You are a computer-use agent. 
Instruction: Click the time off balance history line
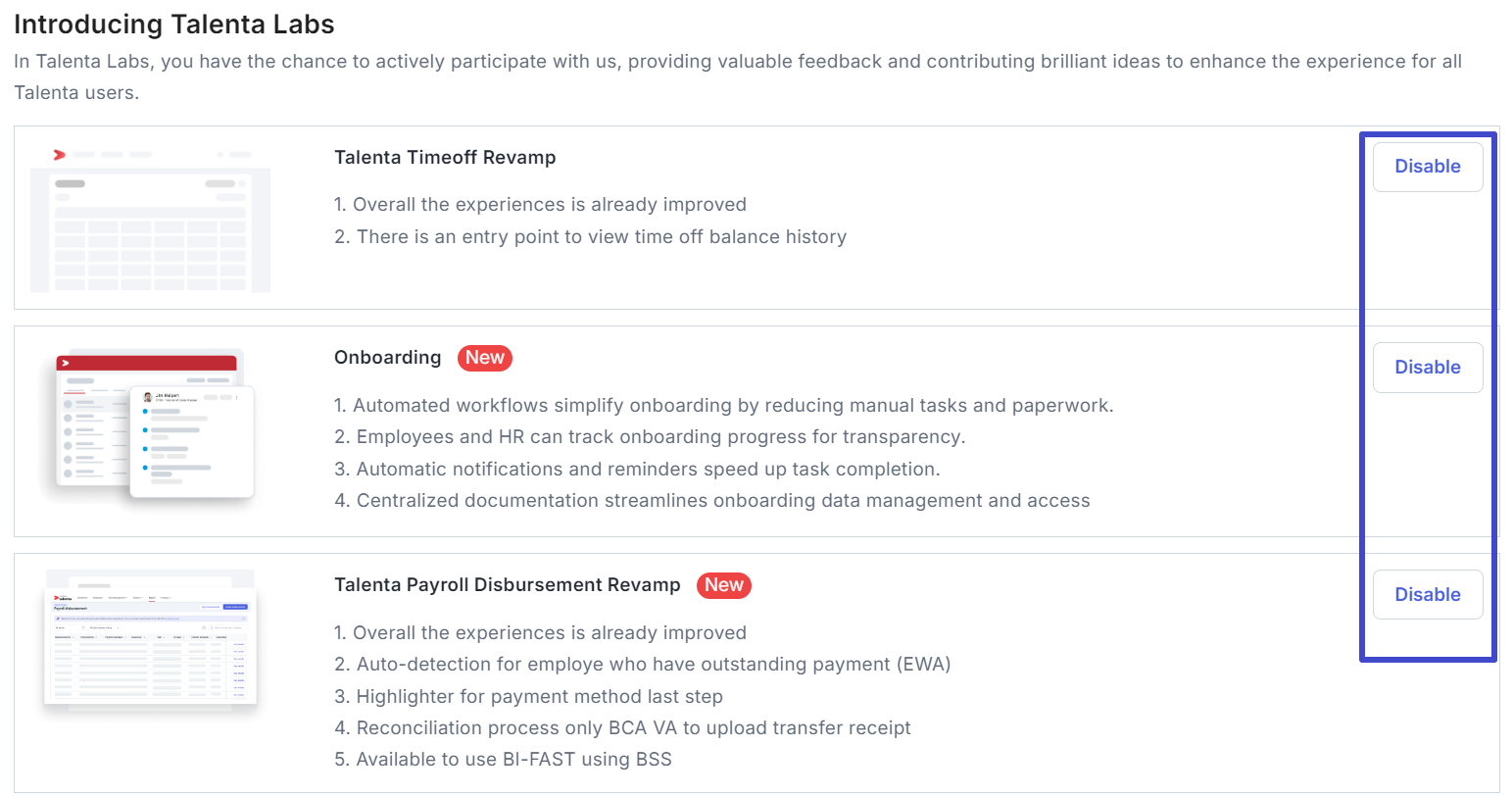[590, 237]
